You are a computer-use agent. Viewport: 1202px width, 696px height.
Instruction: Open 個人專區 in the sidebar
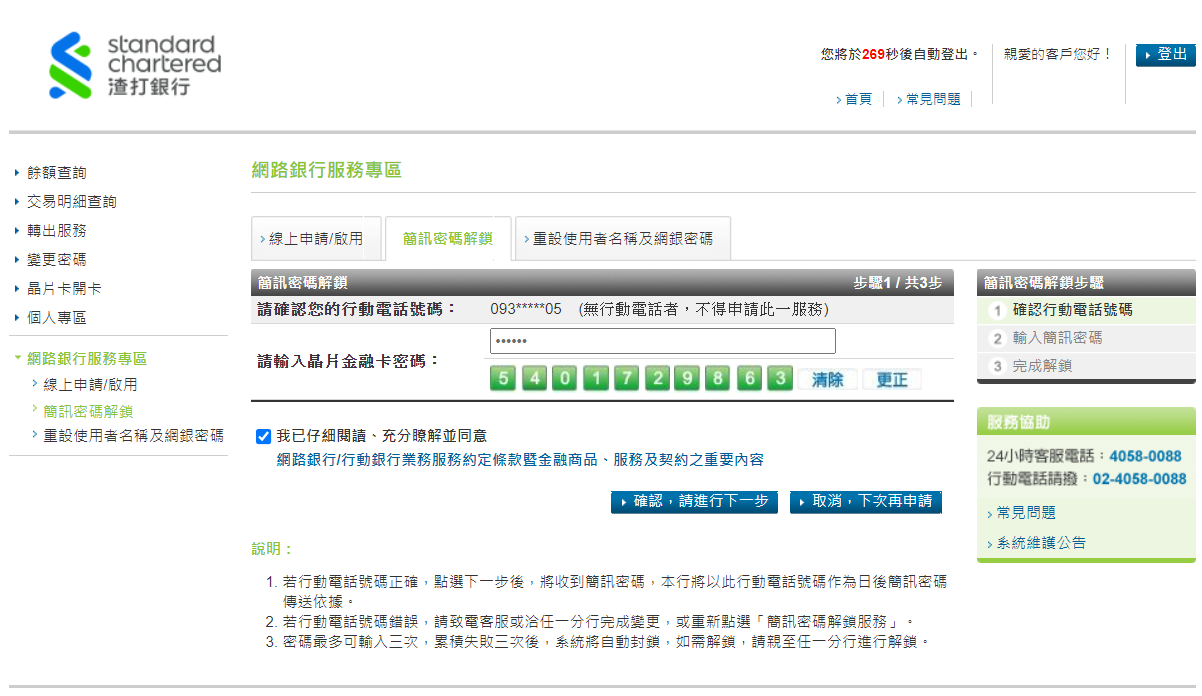pos(57,318)
